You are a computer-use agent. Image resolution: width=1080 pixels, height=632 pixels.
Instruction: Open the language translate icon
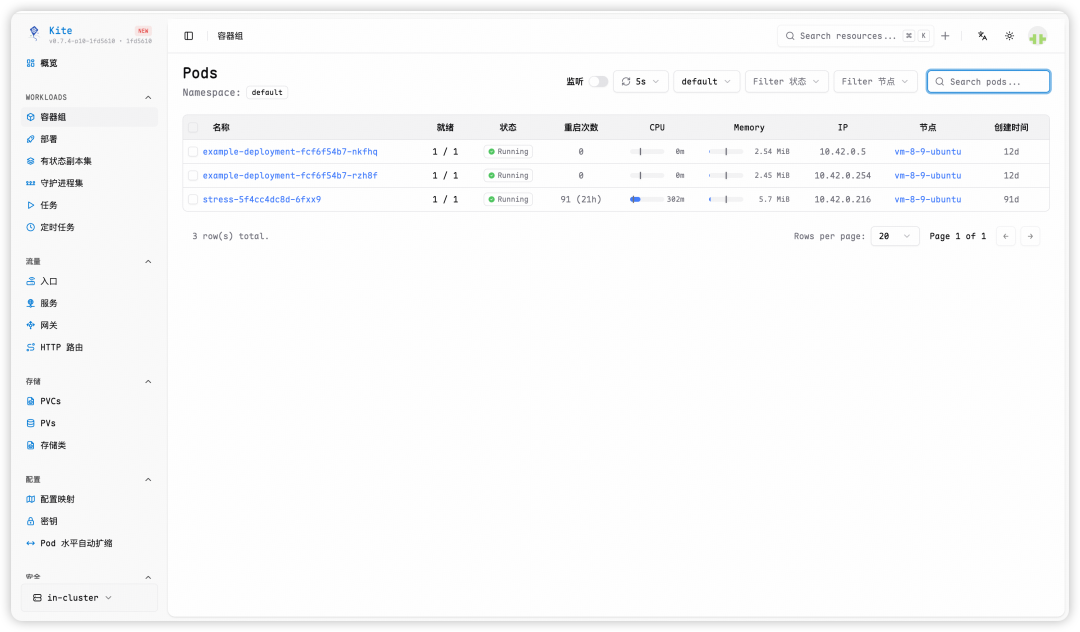(982, 36)
